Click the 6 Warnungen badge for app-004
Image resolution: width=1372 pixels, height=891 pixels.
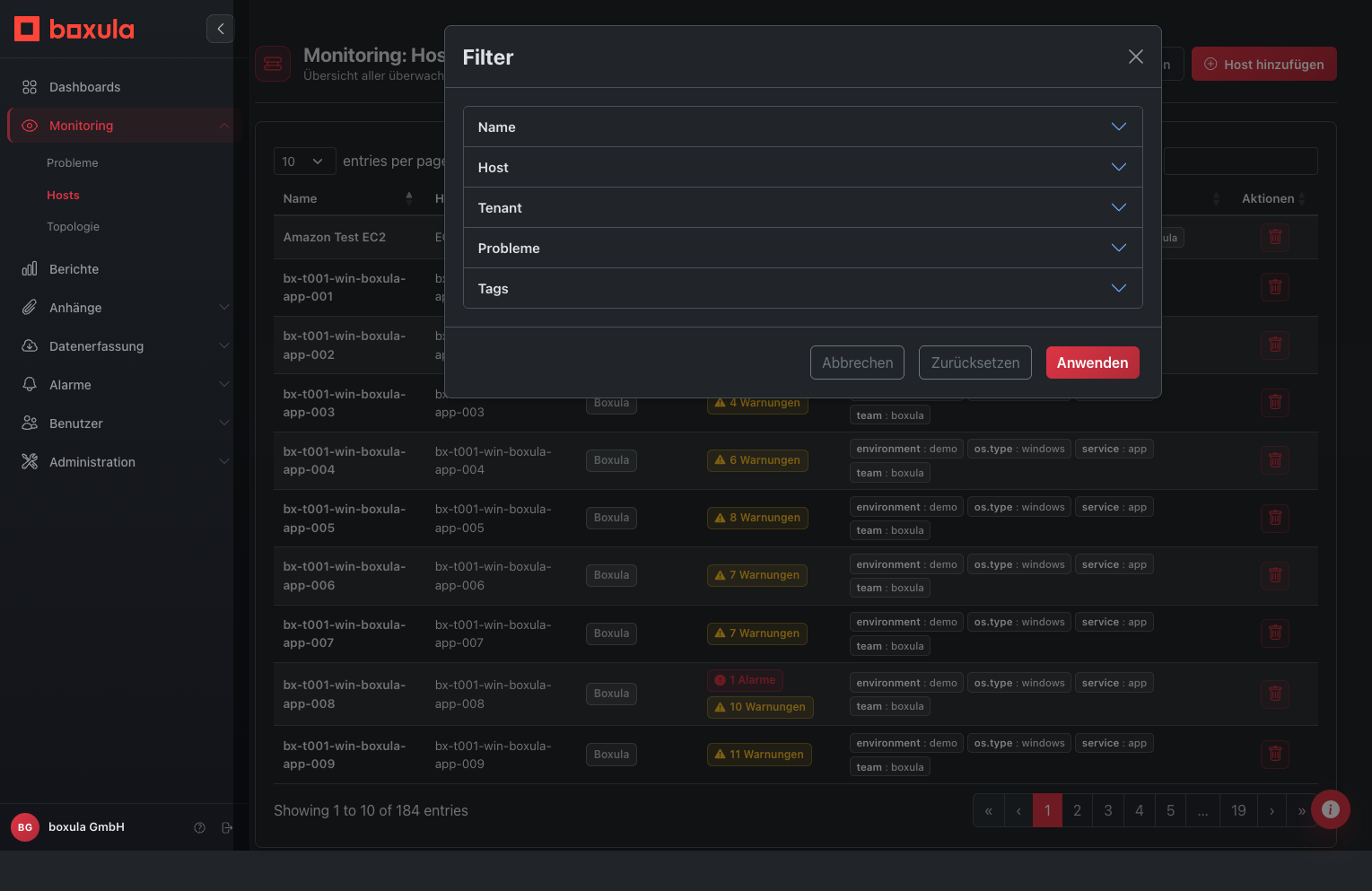[x=757, y=460]
